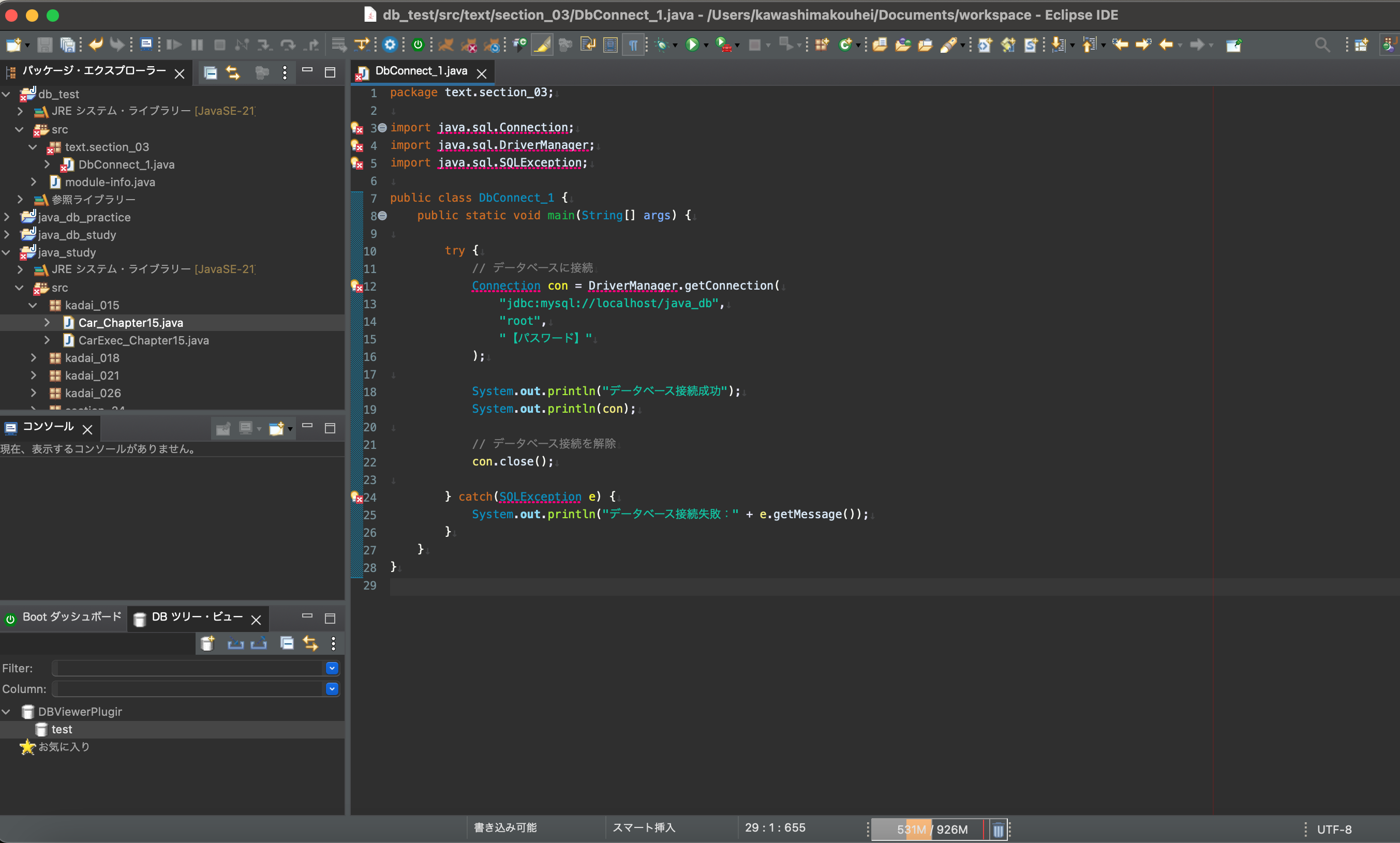This screenshot has width=1400, height=843.
Task: Click the toolbar search magnifier icon
Action: coord(1322,44)
